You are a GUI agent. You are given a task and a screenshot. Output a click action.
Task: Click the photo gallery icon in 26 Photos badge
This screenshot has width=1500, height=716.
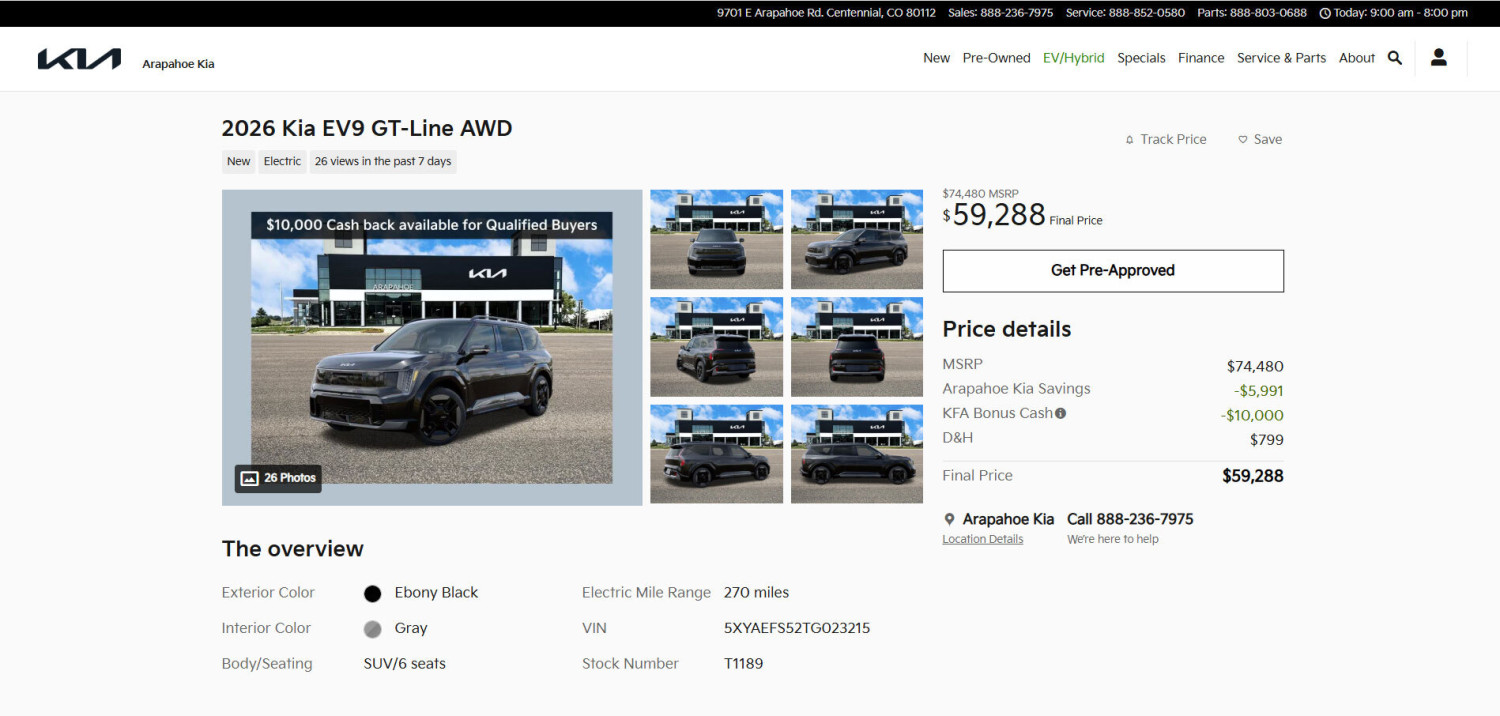coord(249,478)
